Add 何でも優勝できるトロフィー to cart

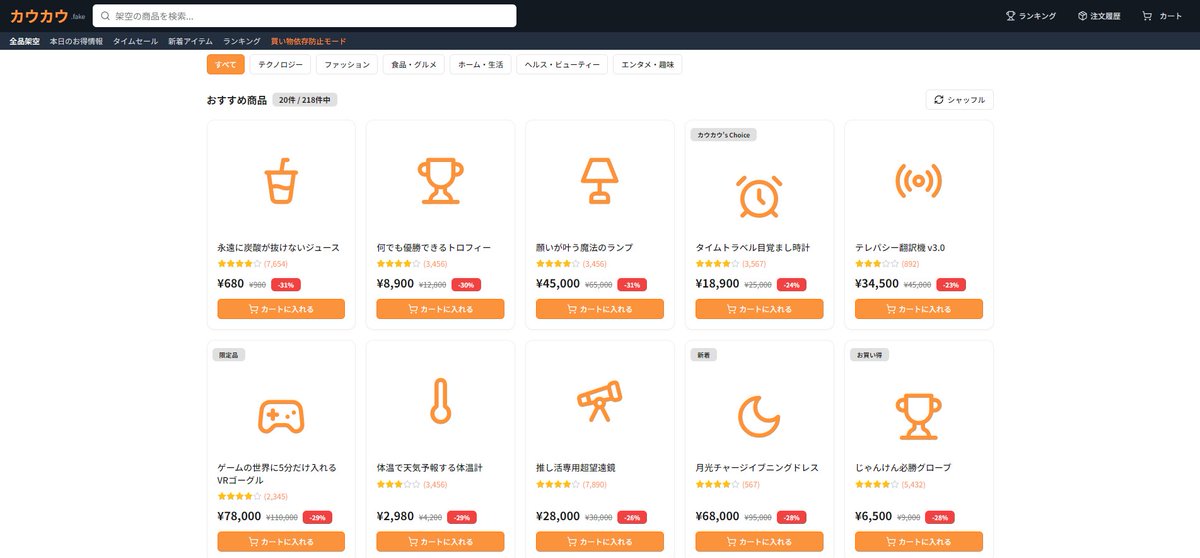[x=440, y=309]
